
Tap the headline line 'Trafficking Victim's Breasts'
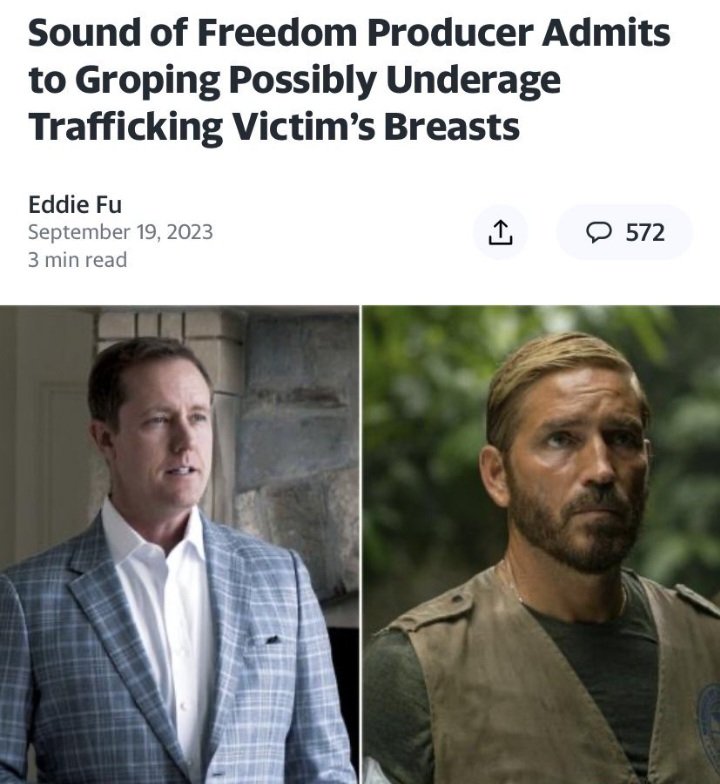point(274,126)
